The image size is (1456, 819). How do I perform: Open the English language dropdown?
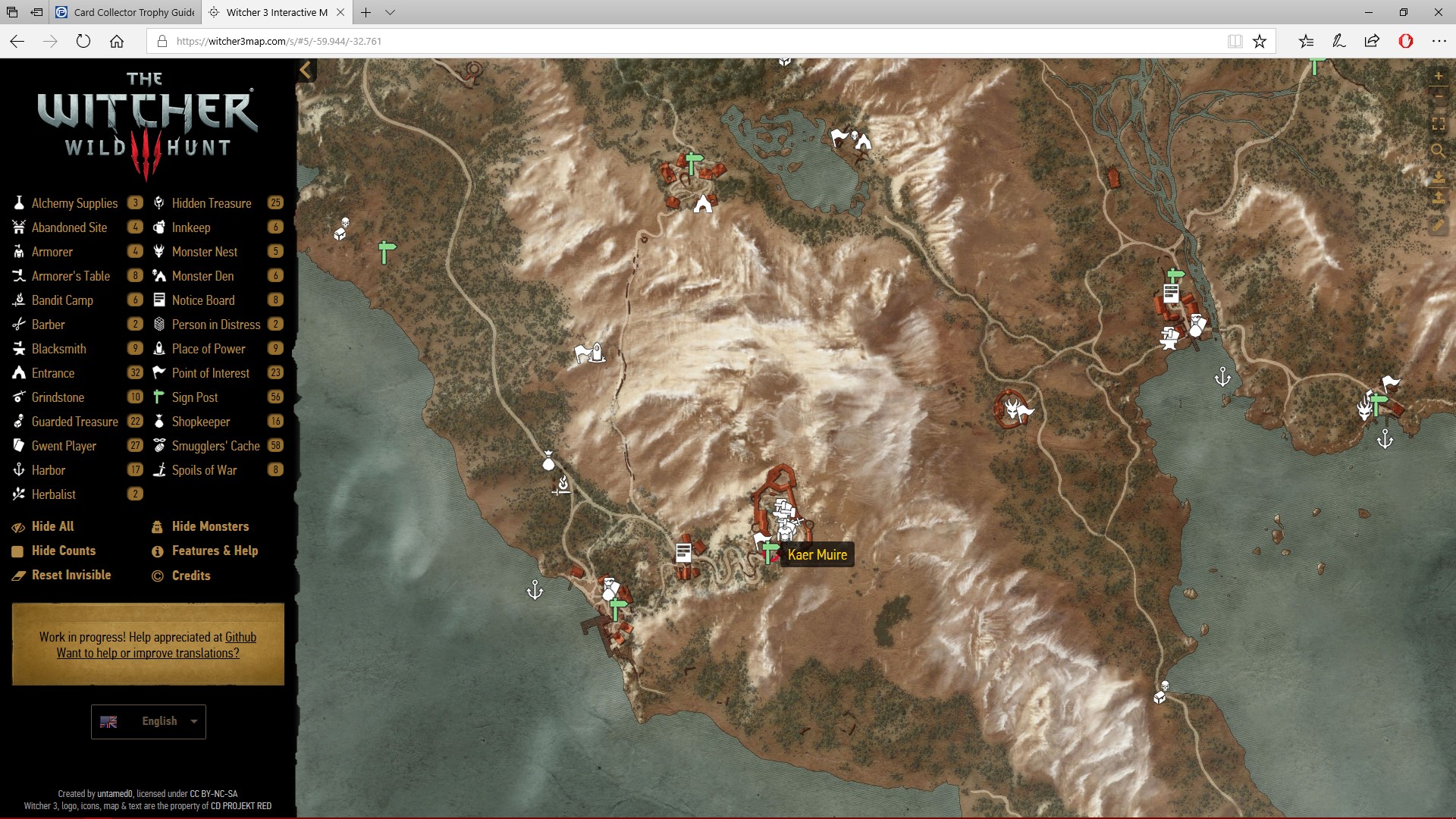[149, 721]
